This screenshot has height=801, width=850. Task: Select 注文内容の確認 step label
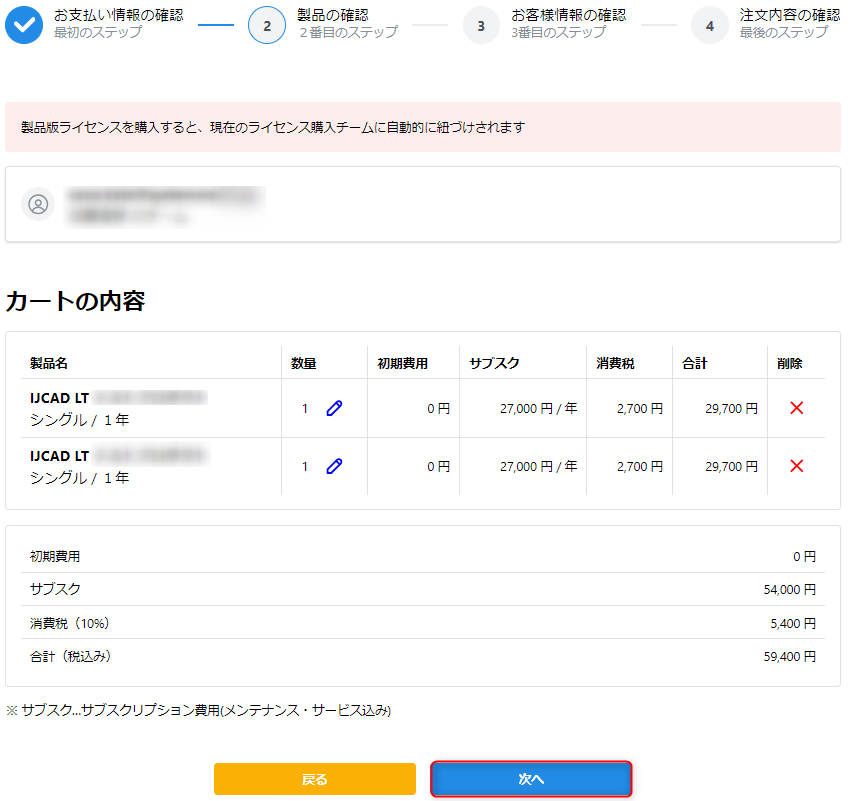pyautogui.click(x=790, y=15)
